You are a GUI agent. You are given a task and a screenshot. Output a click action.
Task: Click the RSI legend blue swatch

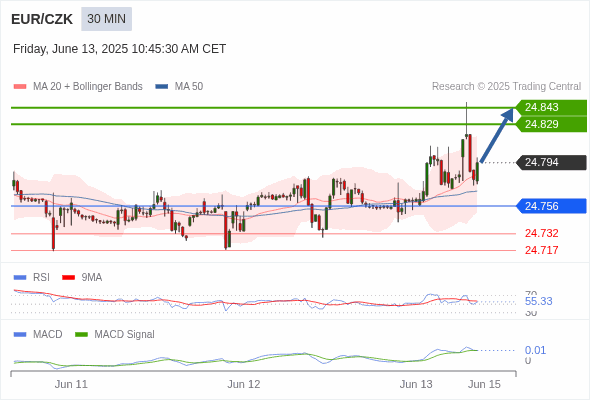[x=20, y=278]
